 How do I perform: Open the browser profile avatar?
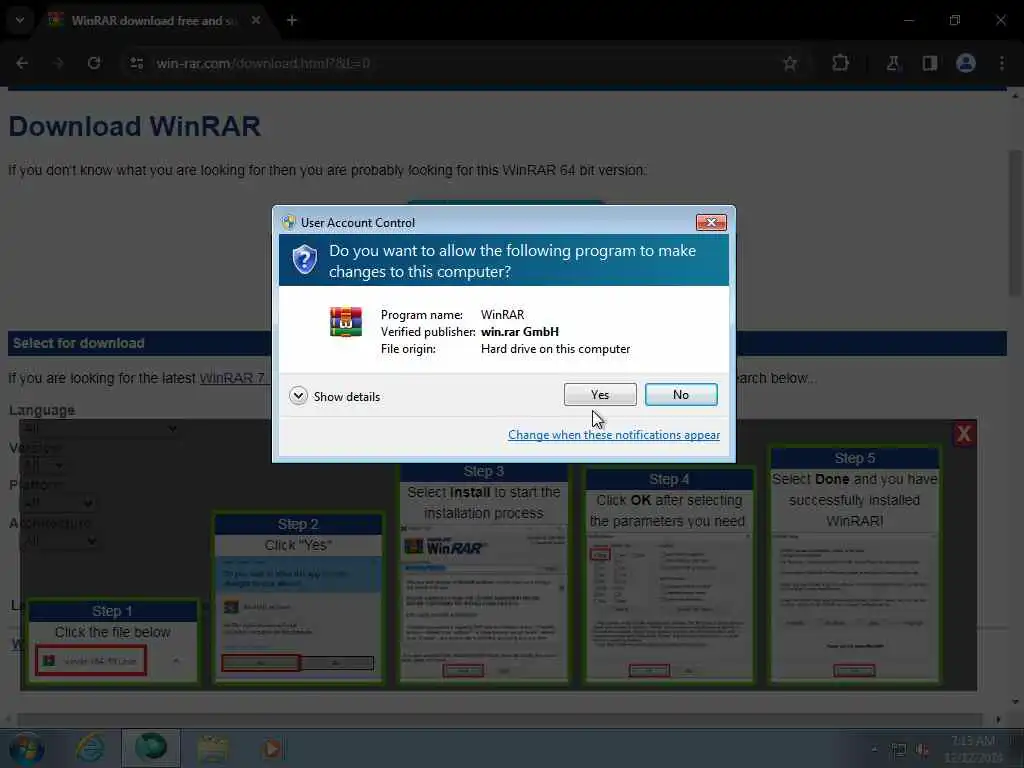pyautogui.click(x=966, y=63)
